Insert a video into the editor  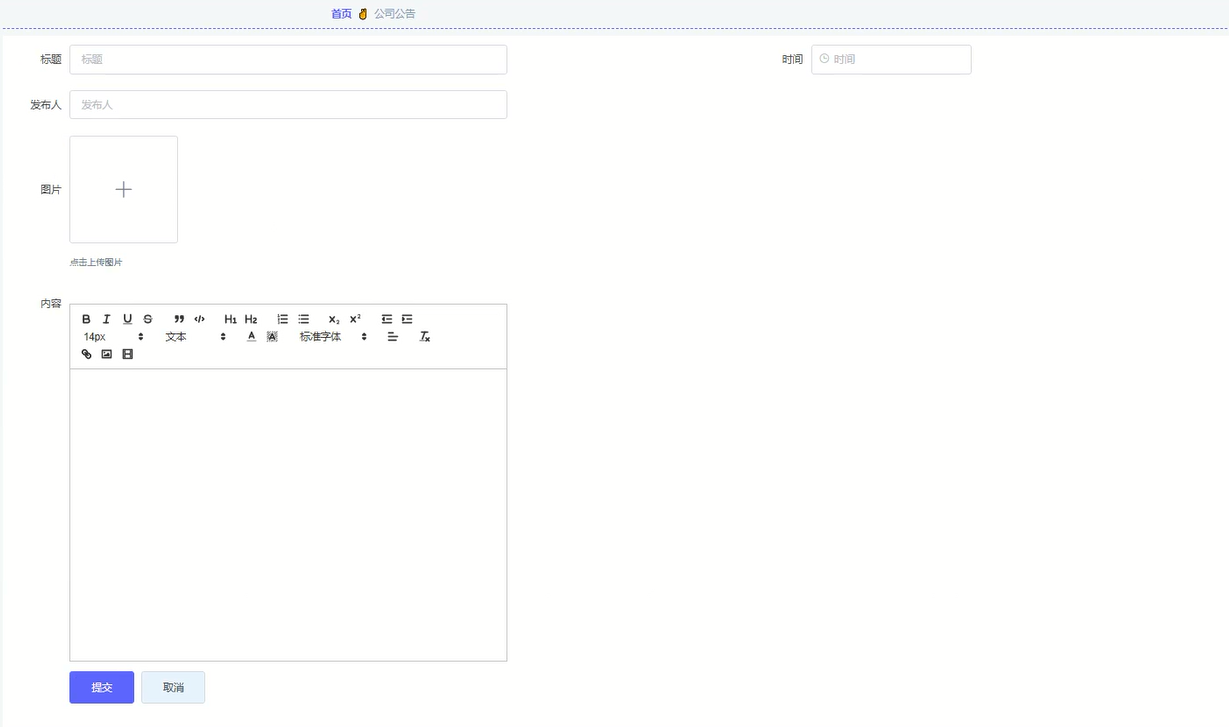click(x=127, y=353)
